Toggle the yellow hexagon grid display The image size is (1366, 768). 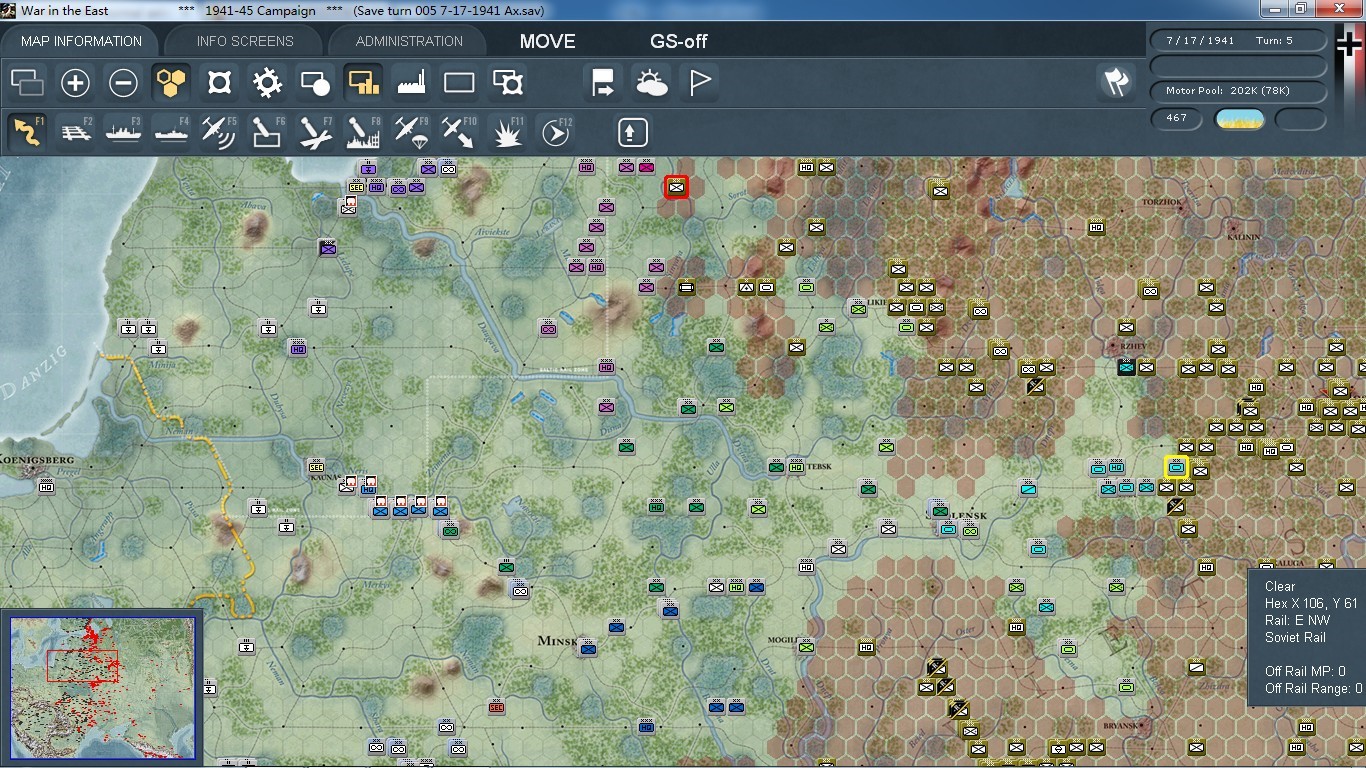coord(171,83)
